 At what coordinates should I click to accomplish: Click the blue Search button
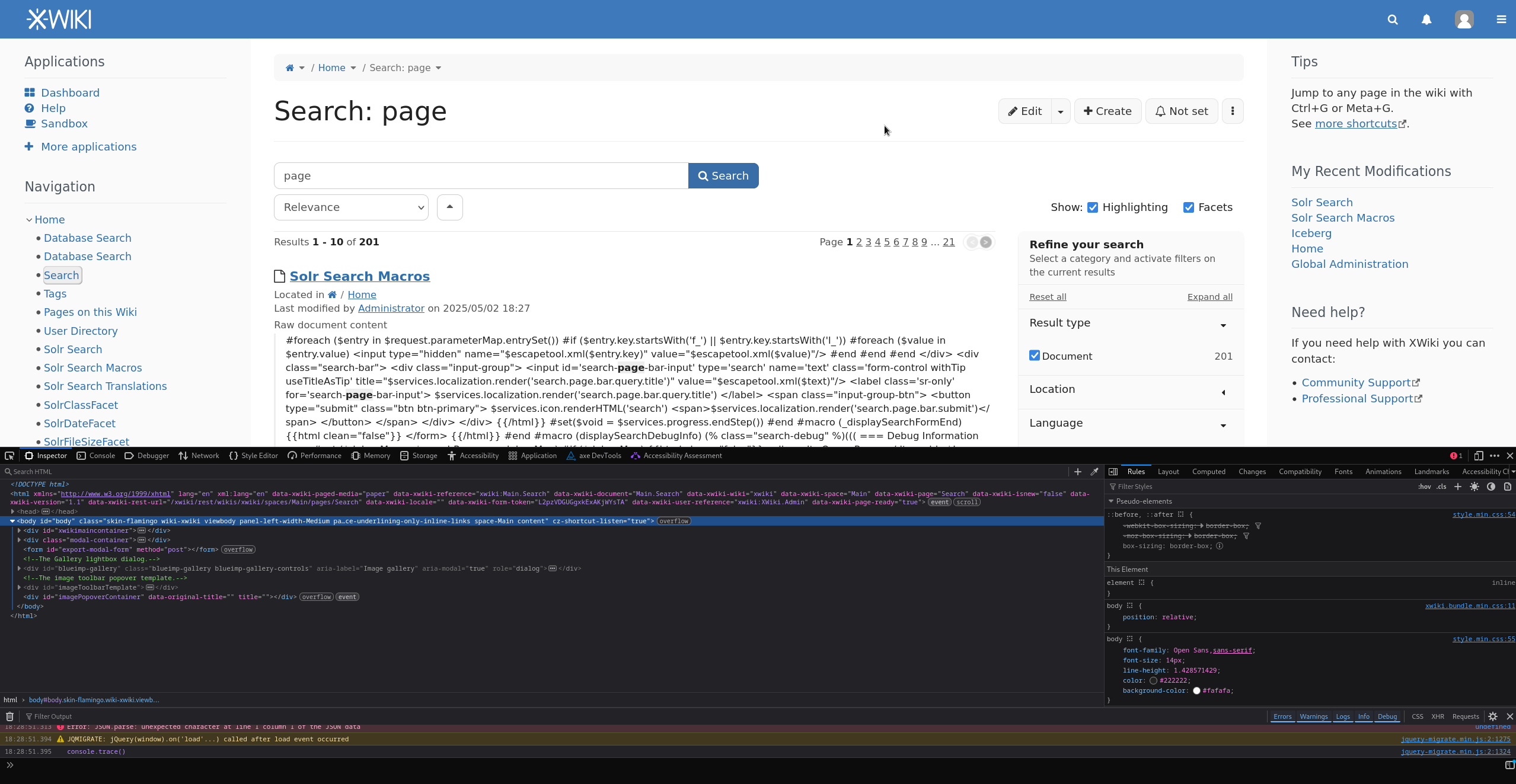point(723,176)
